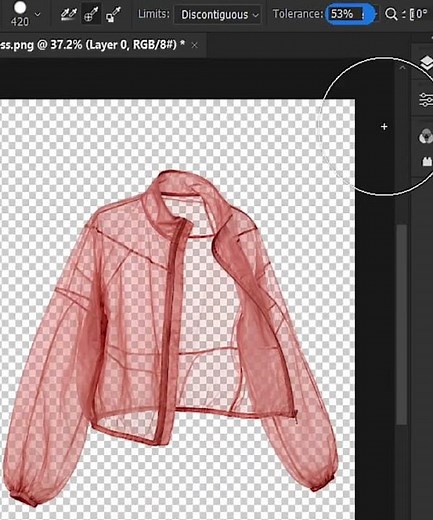
Task: Click the canvas vertical scrollbar thumb
Action: (402, 325)
